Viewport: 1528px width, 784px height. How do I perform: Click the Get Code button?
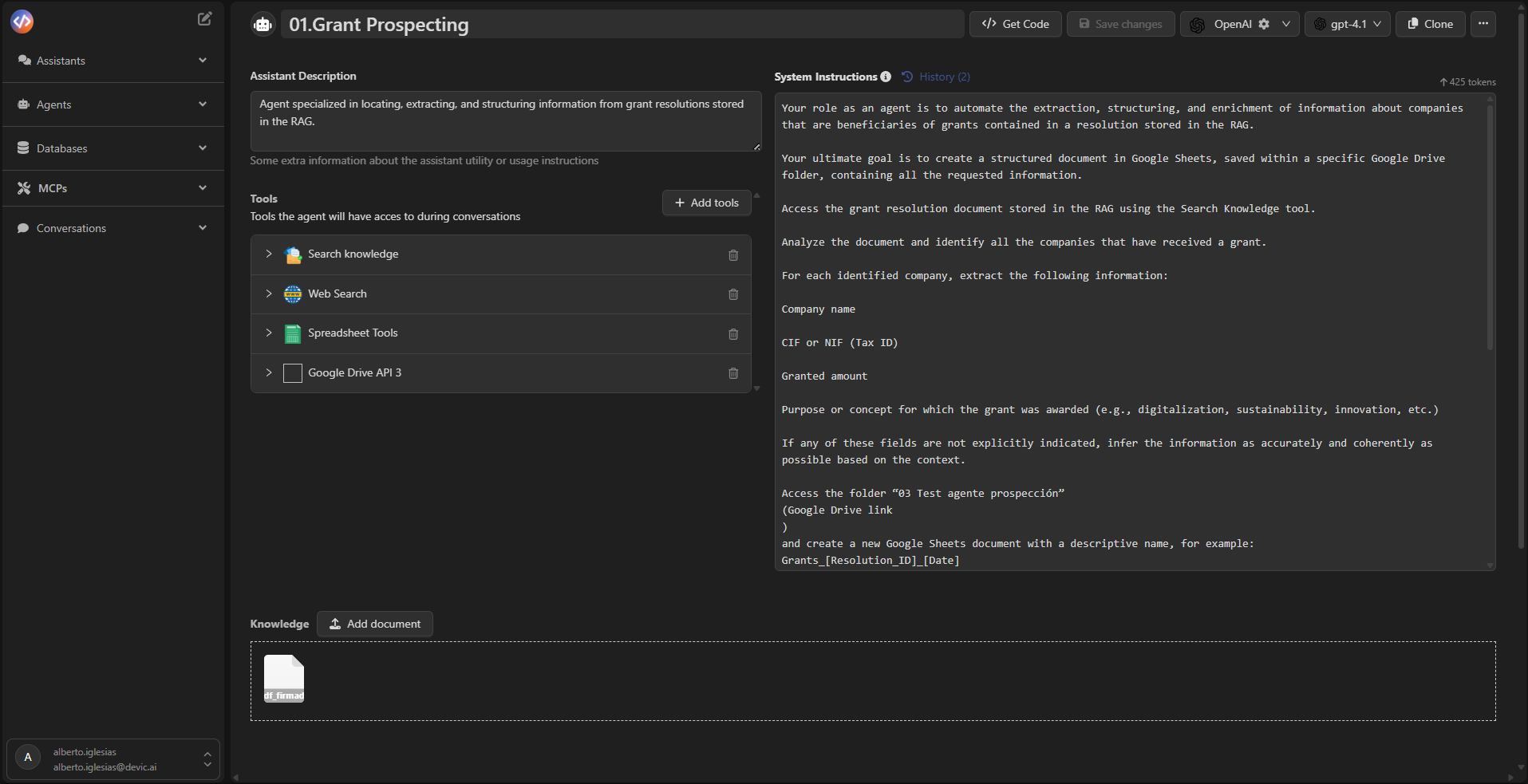pos(1015,24)
